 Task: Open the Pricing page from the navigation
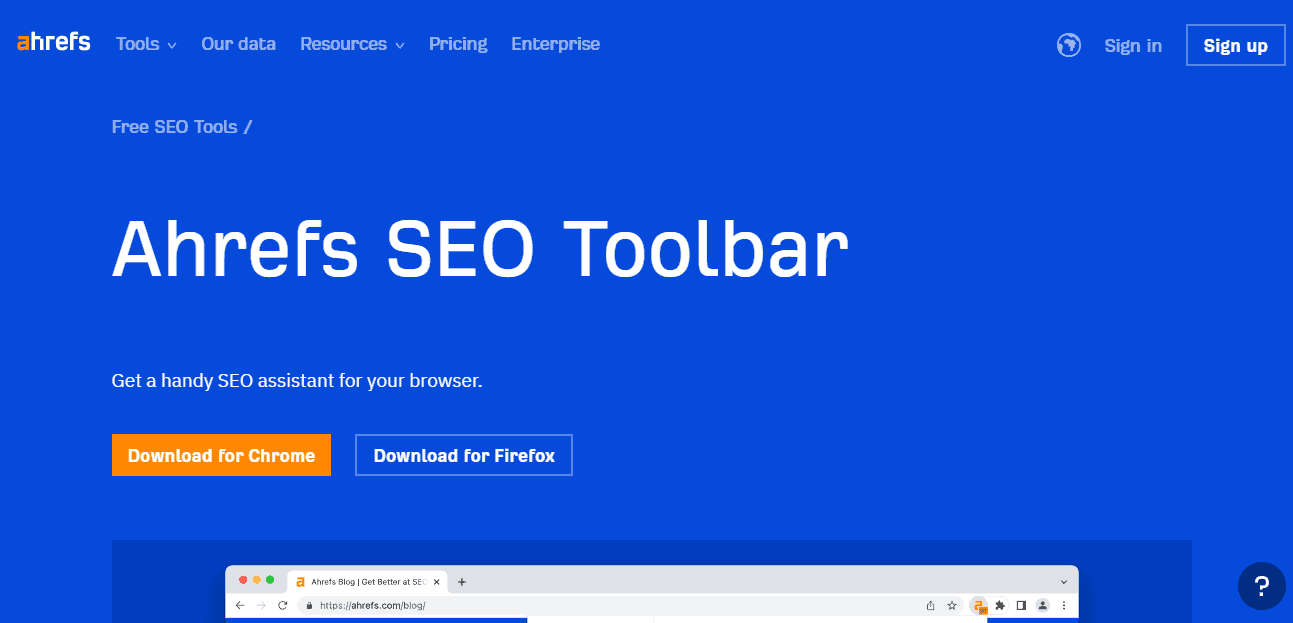[458, 44]
